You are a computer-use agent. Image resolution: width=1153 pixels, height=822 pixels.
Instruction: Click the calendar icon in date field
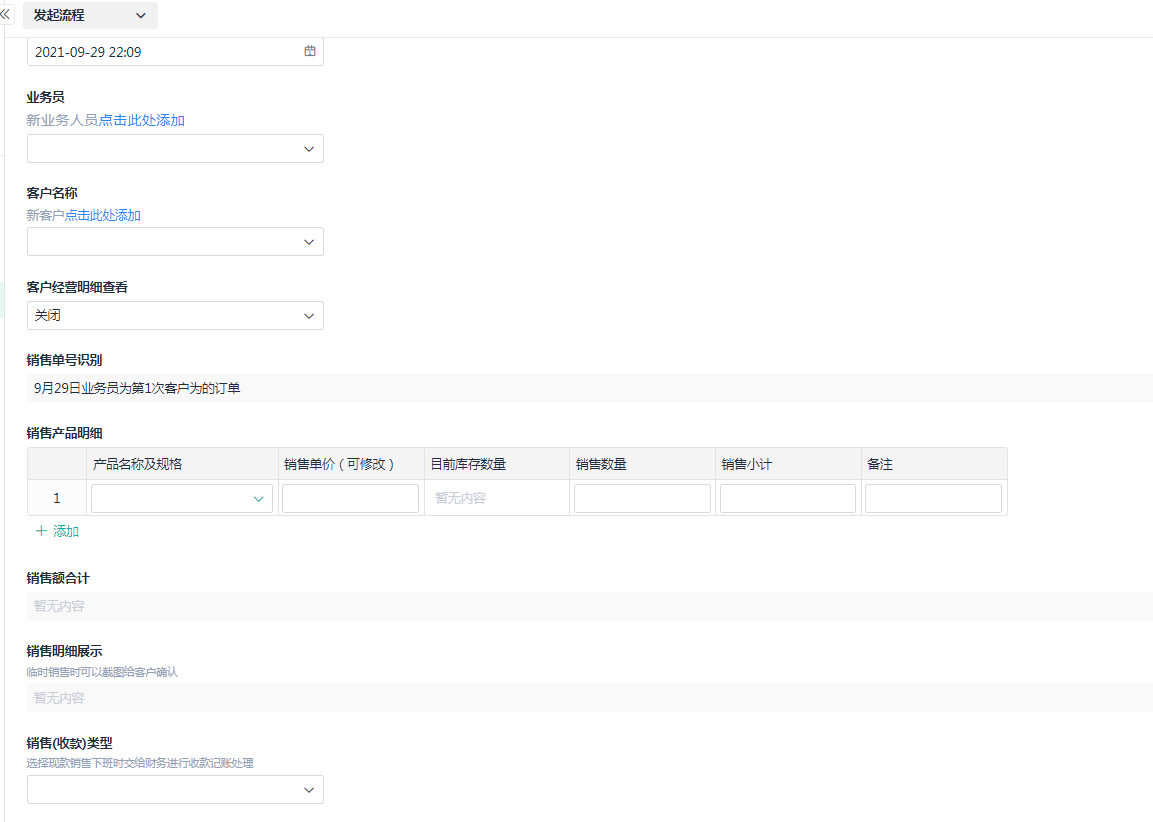click(x=310, y=52)
